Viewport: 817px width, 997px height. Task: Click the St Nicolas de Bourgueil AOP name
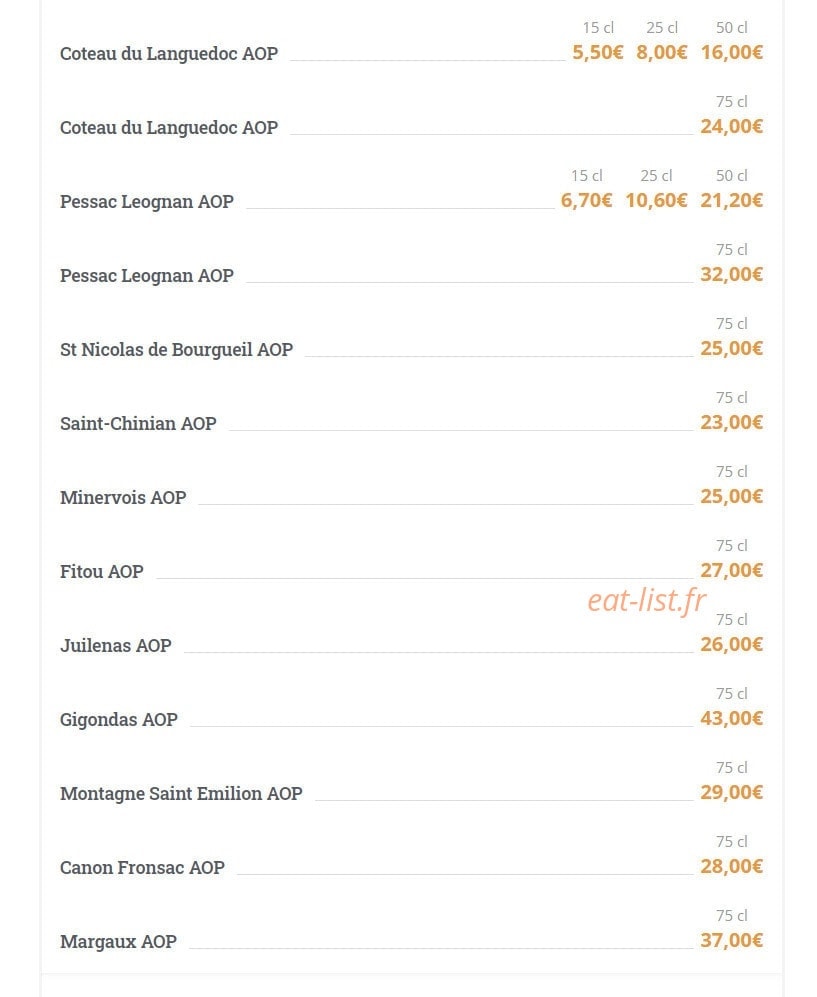(x=176, y=350)
